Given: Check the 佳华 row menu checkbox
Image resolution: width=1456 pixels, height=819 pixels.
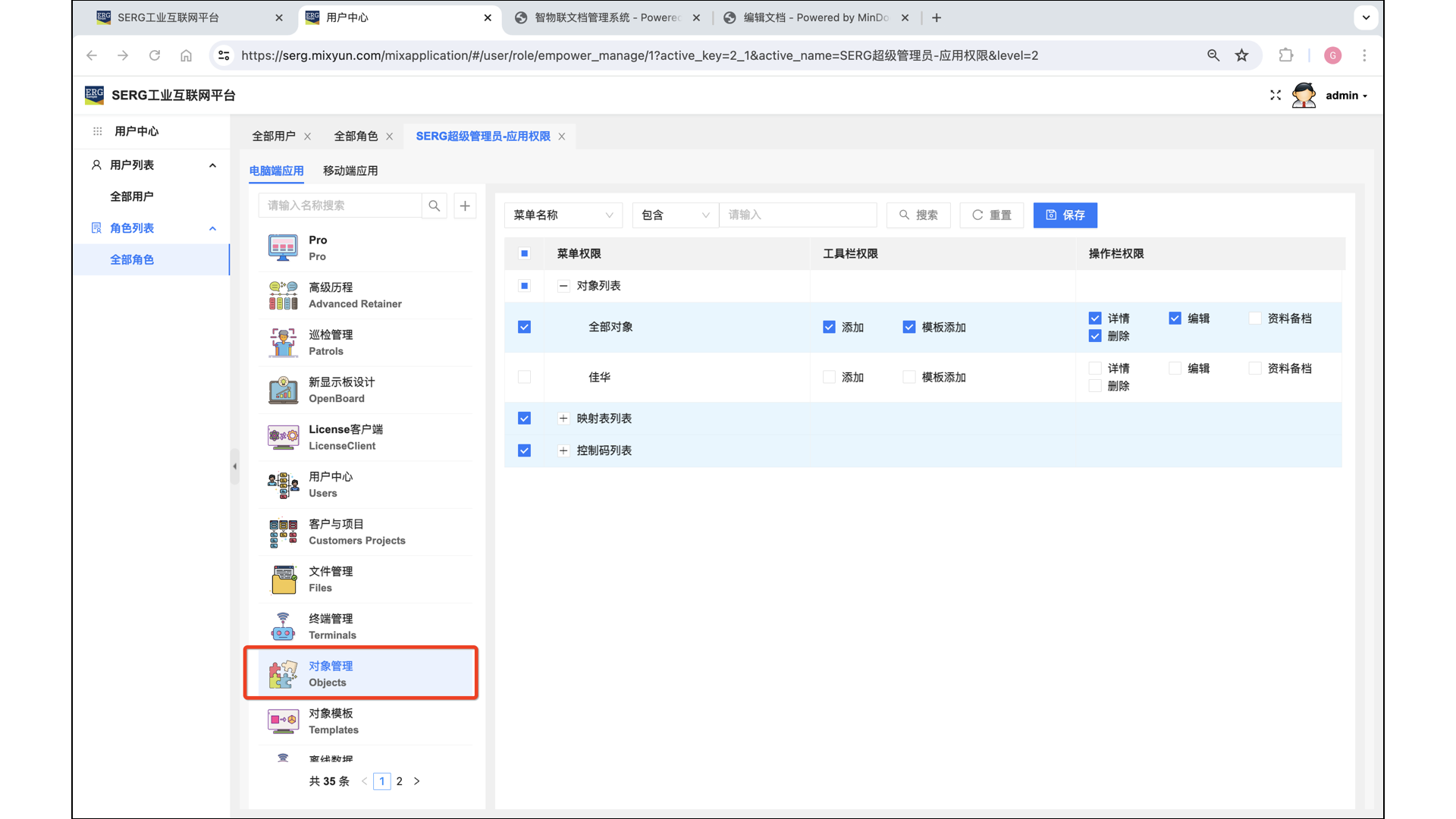Looking at the screenshot, I should click(x=524, y=377).
